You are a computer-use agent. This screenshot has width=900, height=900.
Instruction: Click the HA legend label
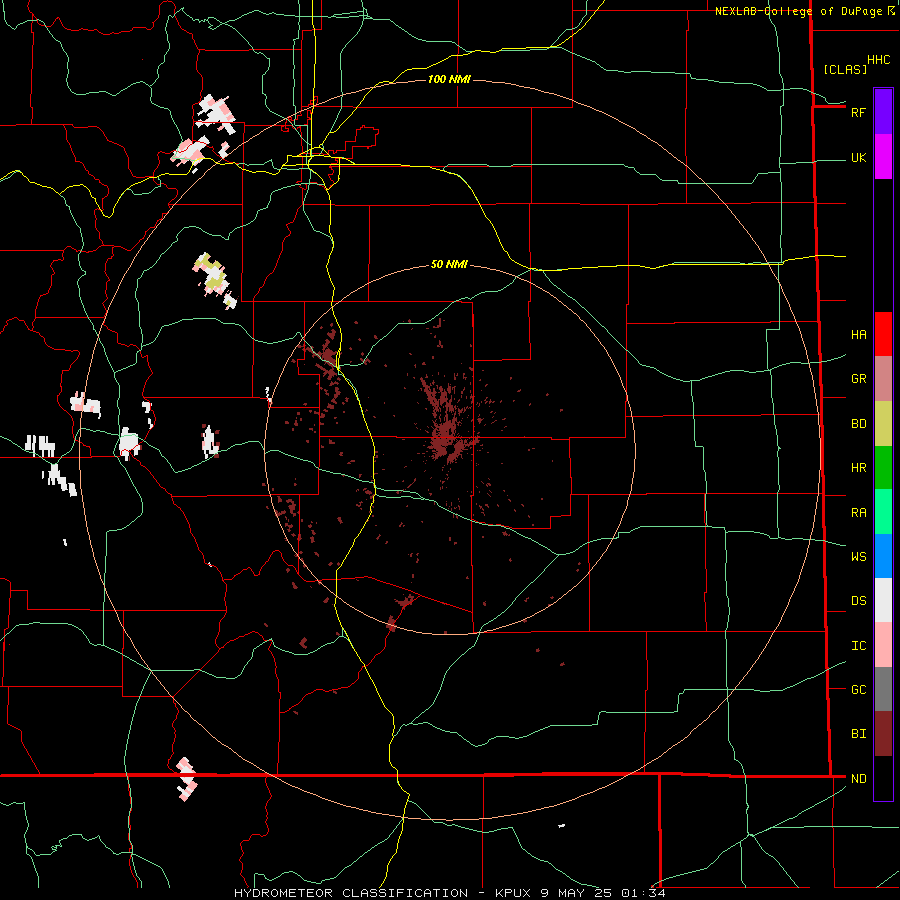(x=858, y=335)
